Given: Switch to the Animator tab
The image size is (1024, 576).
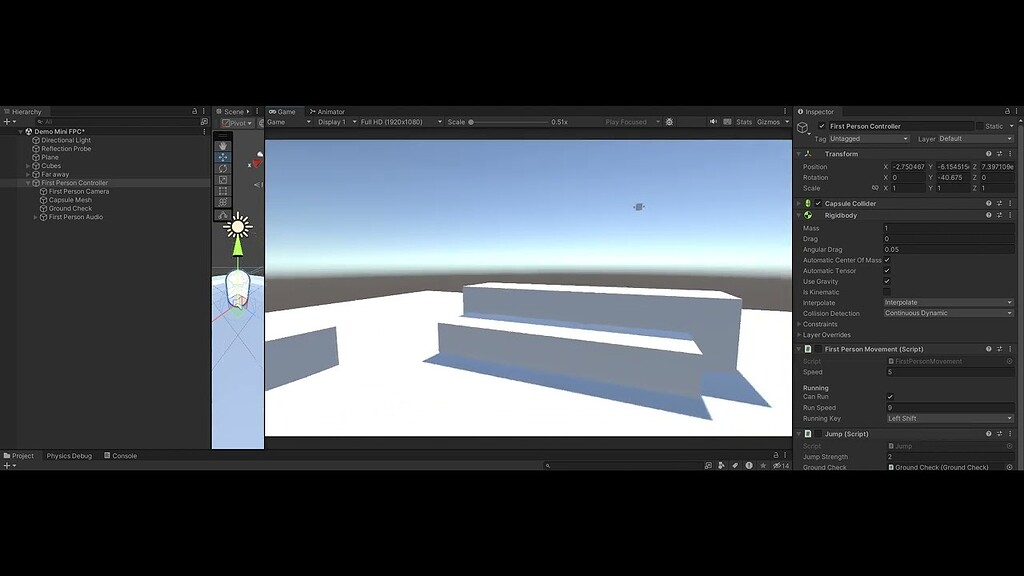Looking at the screenshot, I should (x=332, y=111).
